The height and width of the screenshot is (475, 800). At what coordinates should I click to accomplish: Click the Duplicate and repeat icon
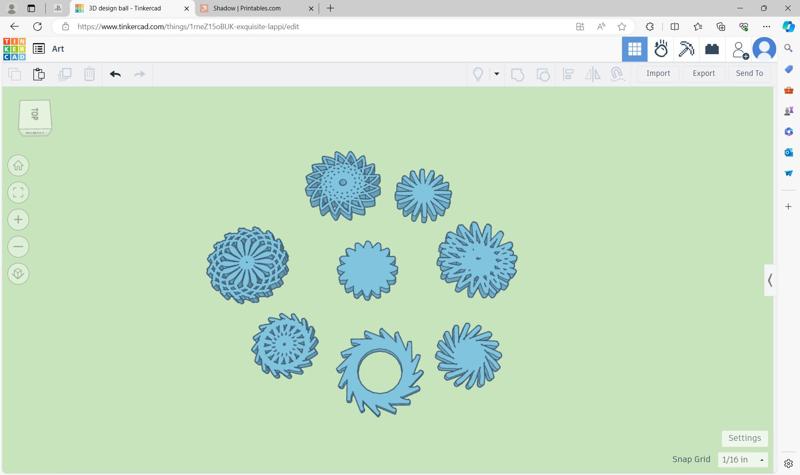click(65, 74)
